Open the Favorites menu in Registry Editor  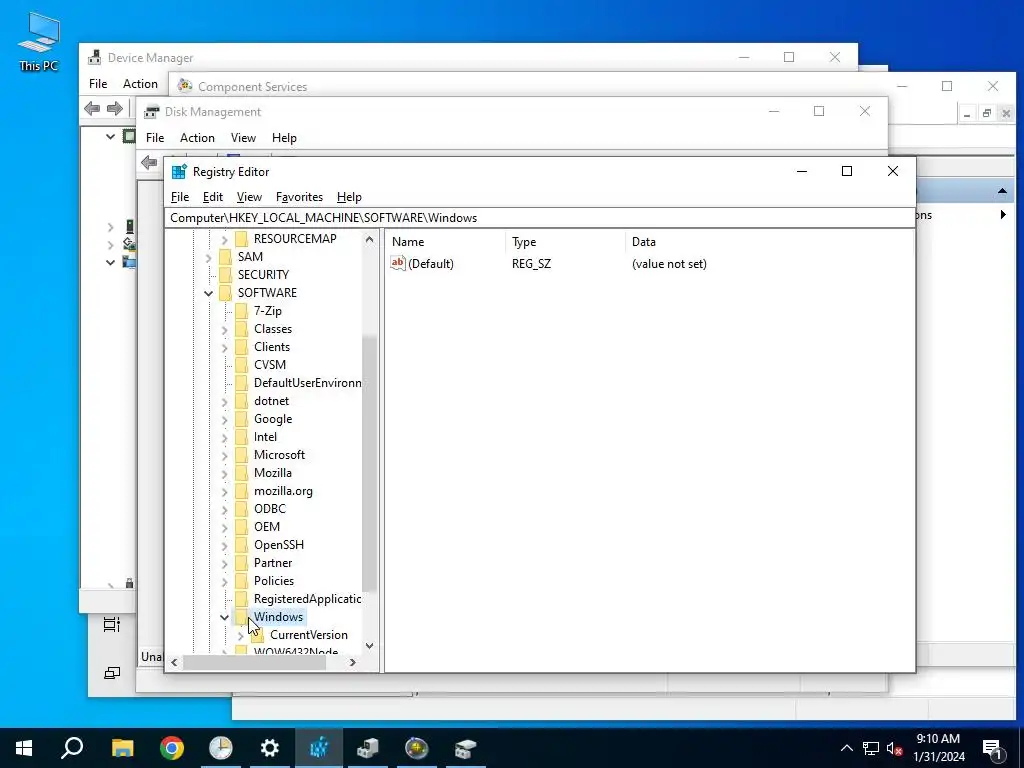tap(299, 197)
